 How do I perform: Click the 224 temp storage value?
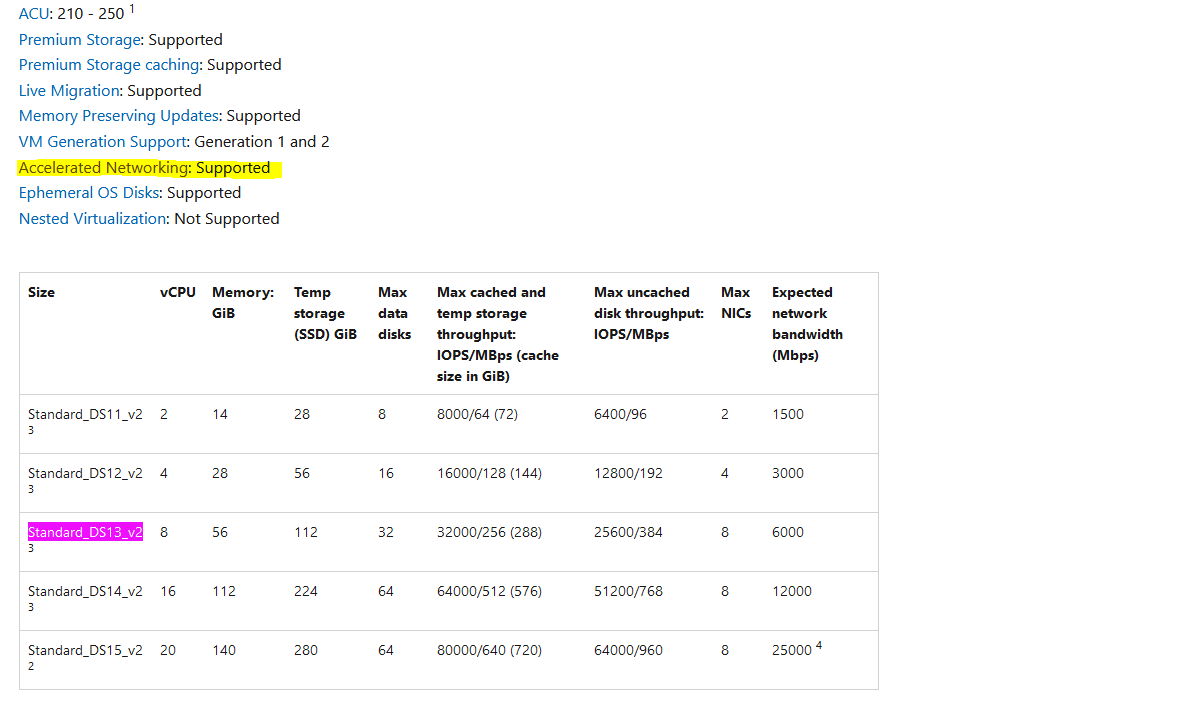[306, 591]
